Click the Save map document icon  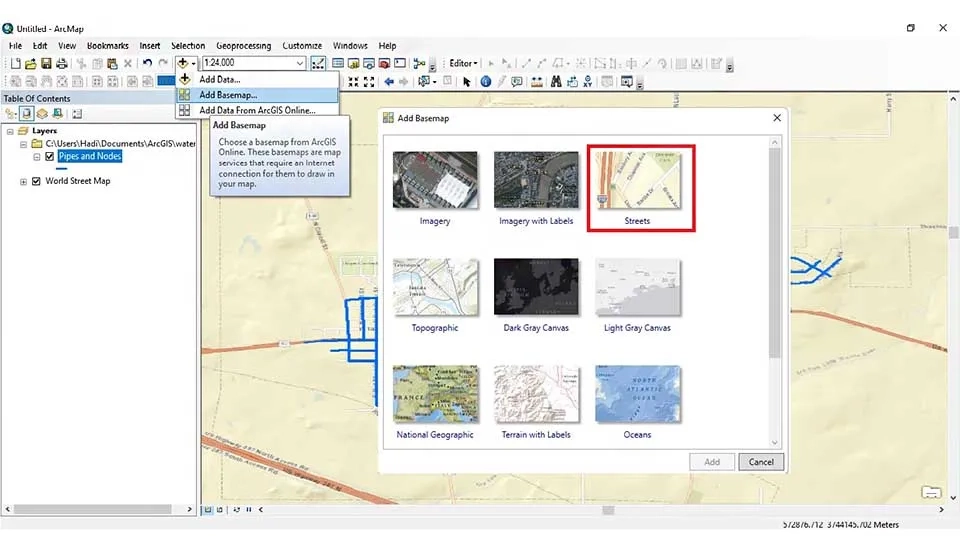point(47,64)
